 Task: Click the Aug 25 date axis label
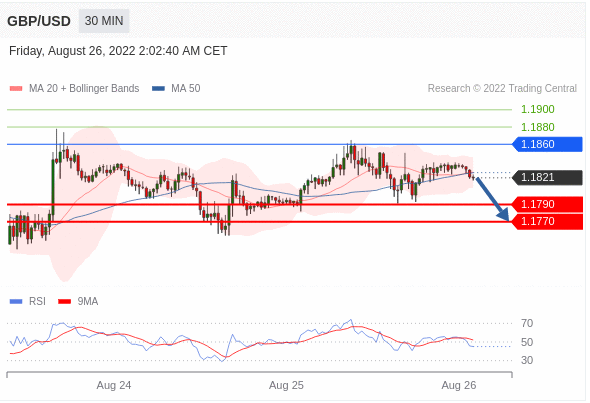[286, 385]
